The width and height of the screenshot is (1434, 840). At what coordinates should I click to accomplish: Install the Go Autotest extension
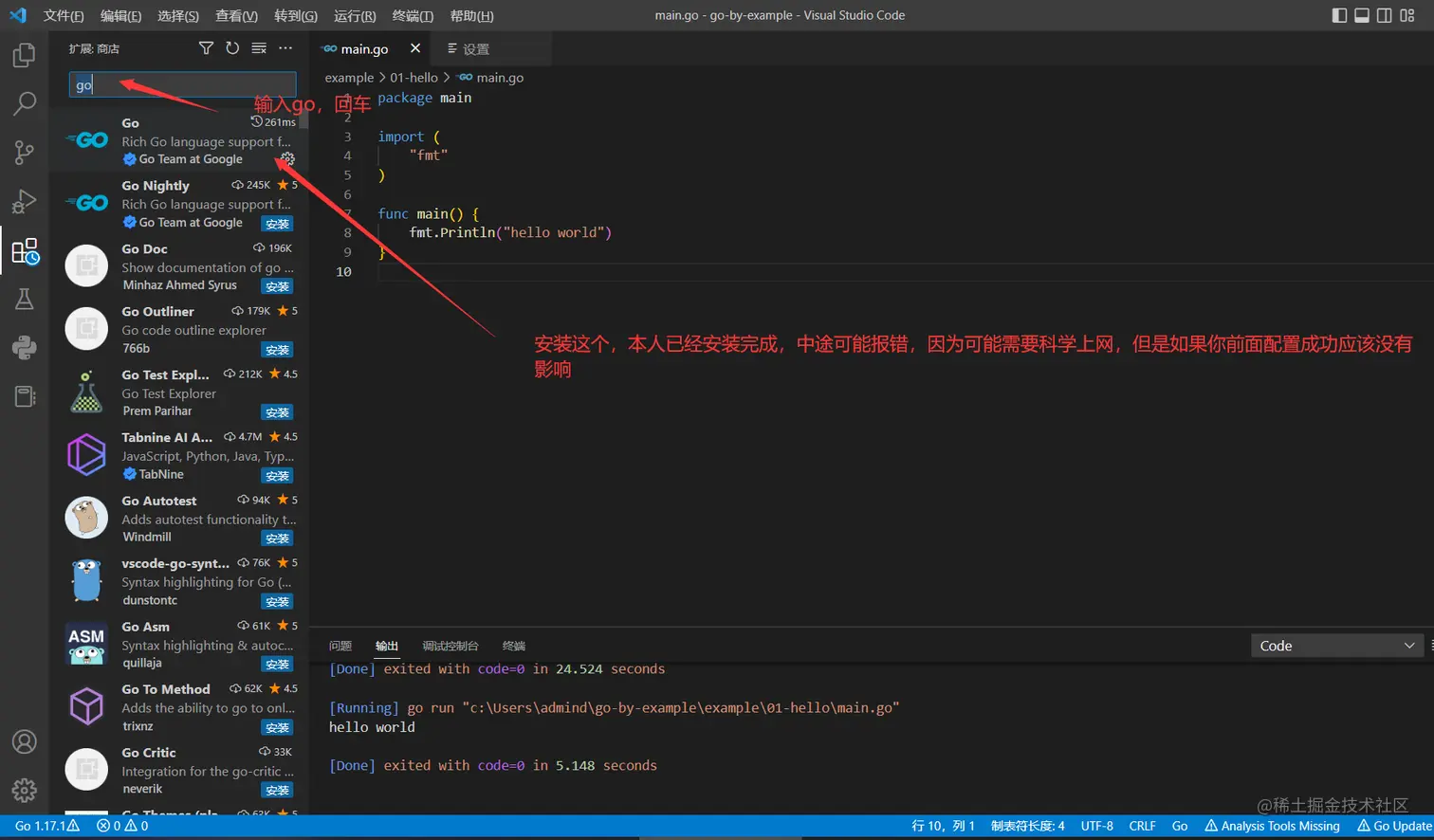click(277, 539)
